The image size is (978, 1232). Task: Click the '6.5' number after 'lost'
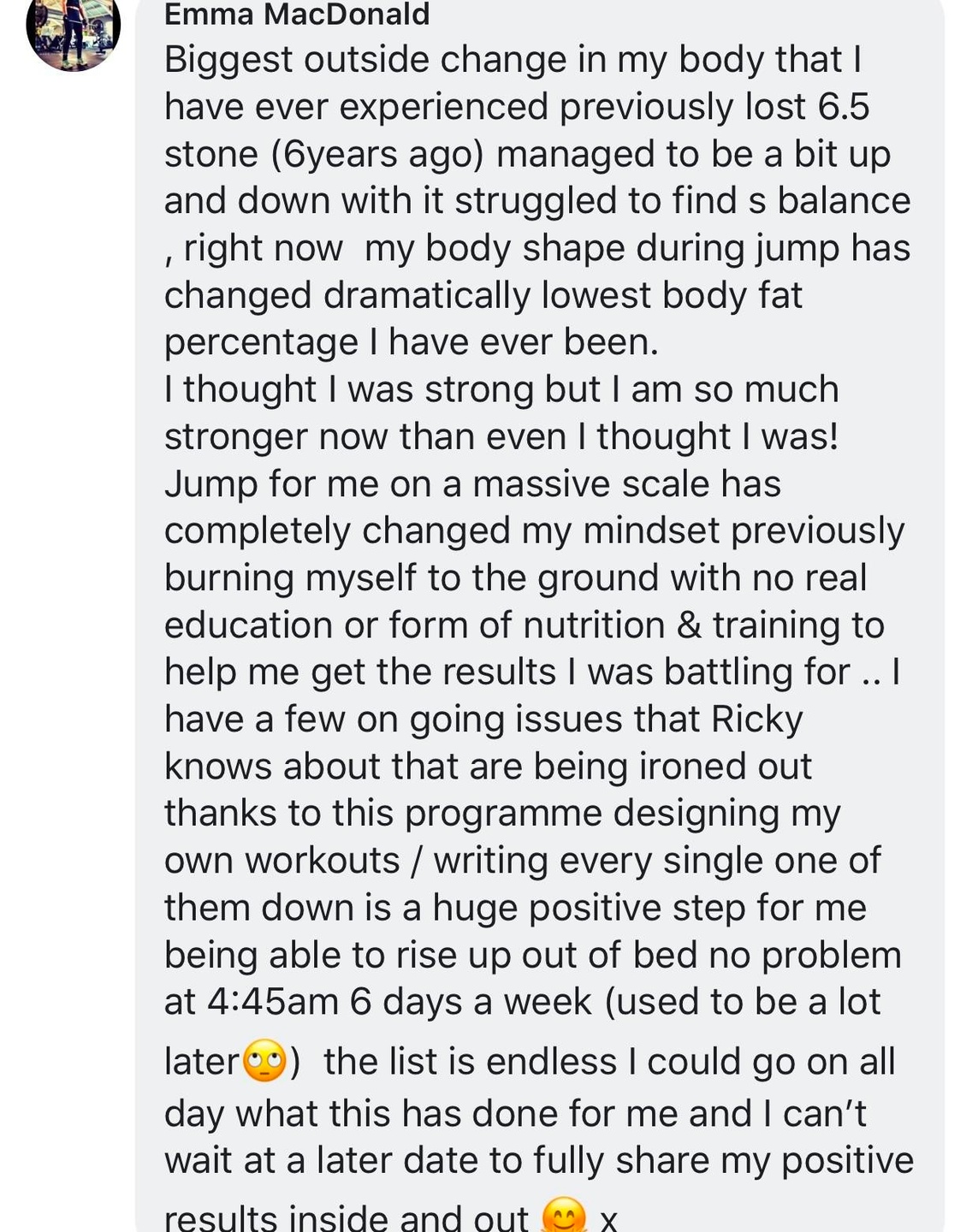click(844, 107)
